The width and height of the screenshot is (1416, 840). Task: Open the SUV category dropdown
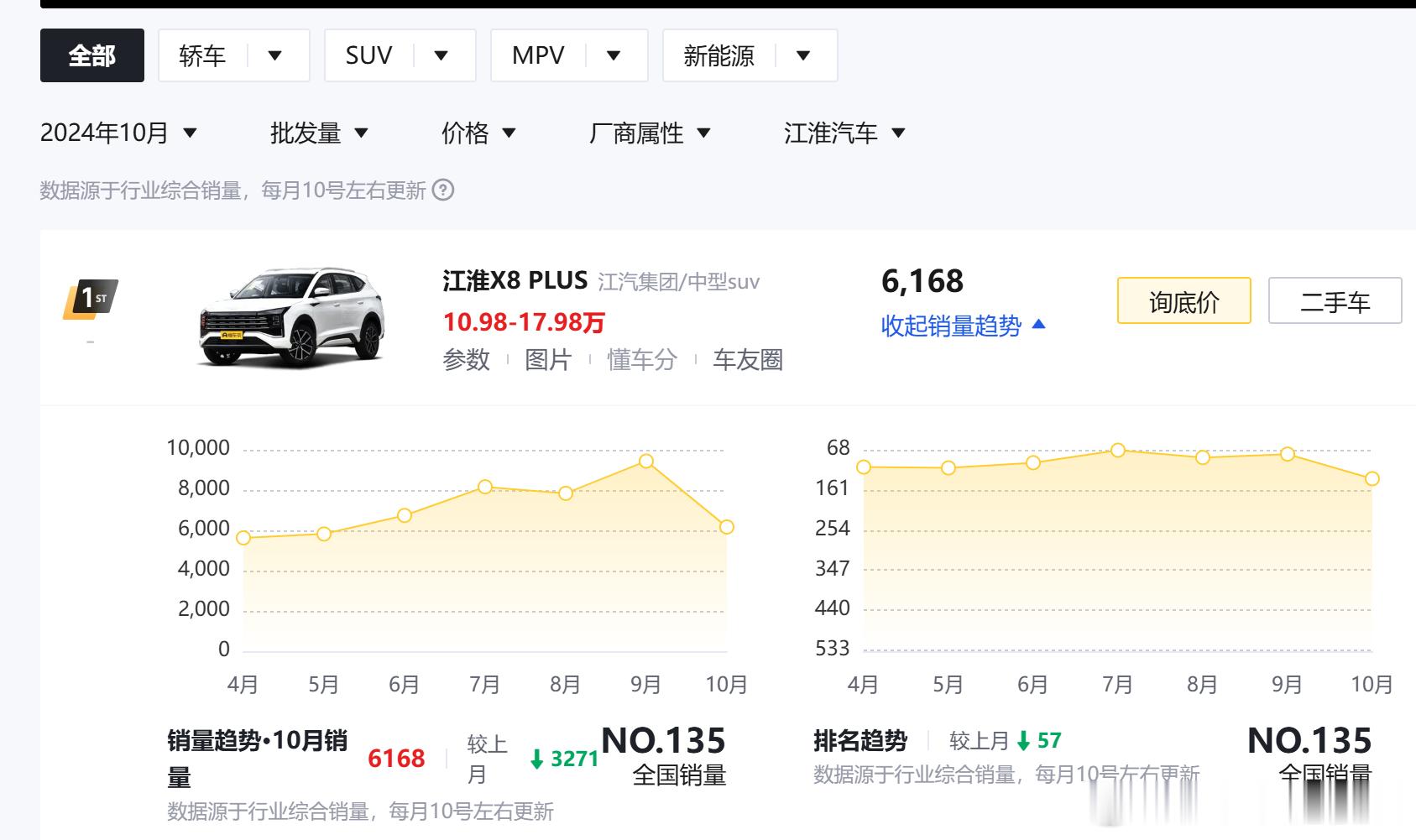pos(400,55)
